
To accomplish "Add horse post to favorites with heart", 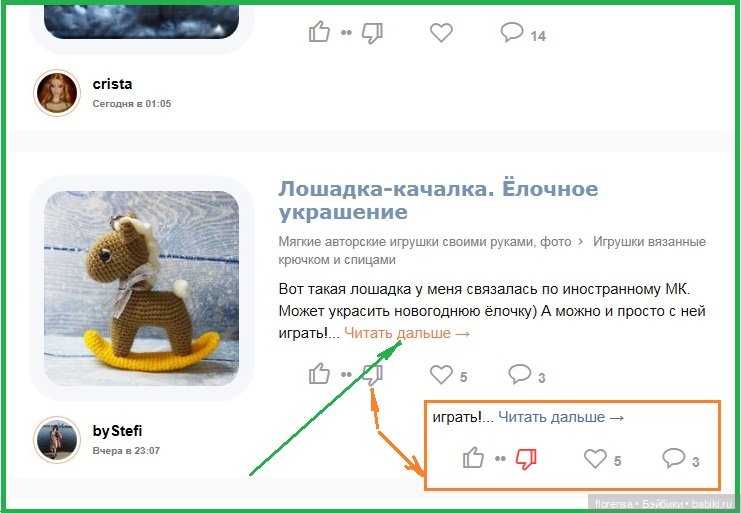I will point(441,375).
